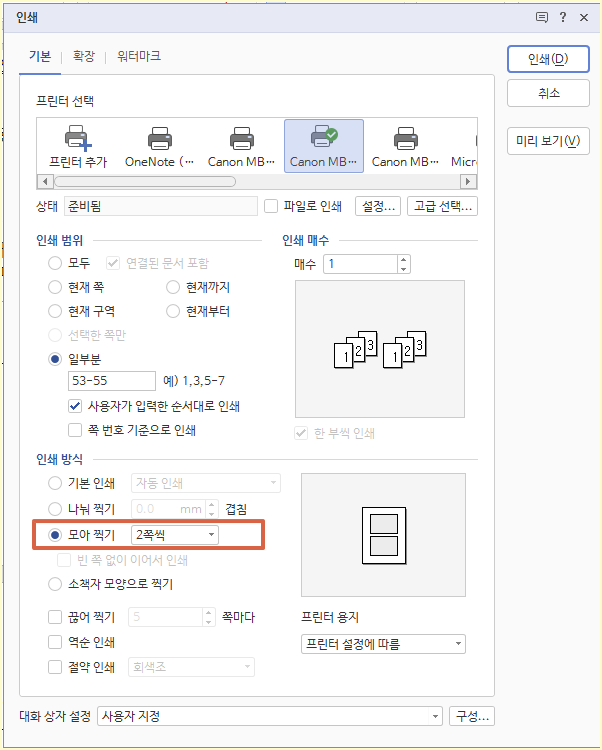Open the 프린터 설정에 따름 paper dropdown
The height and width of the screenshot is (750, 602).
click(383, 644)
